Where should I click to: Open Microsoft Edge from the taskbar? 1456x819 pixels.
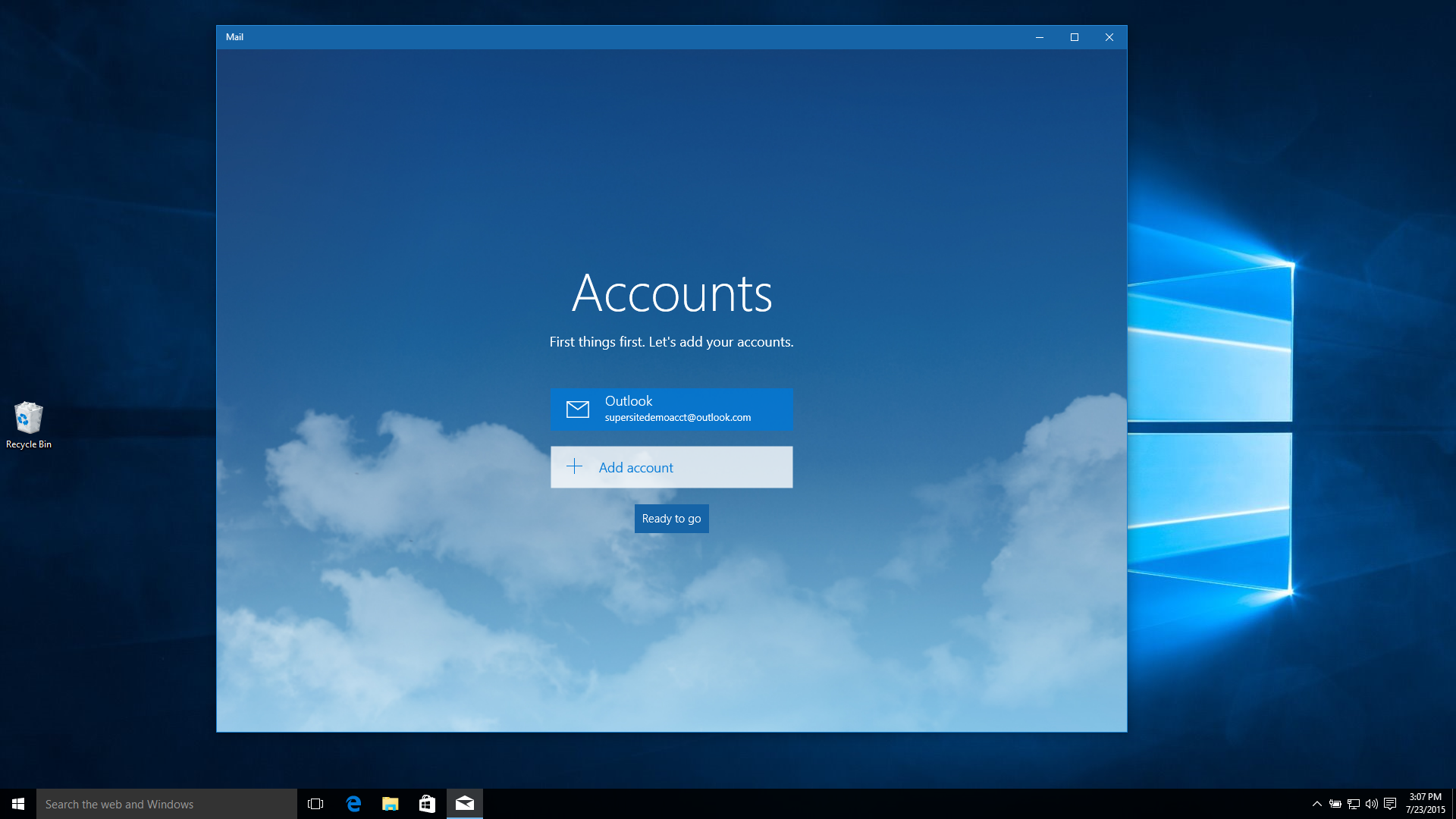coord(353,804)
